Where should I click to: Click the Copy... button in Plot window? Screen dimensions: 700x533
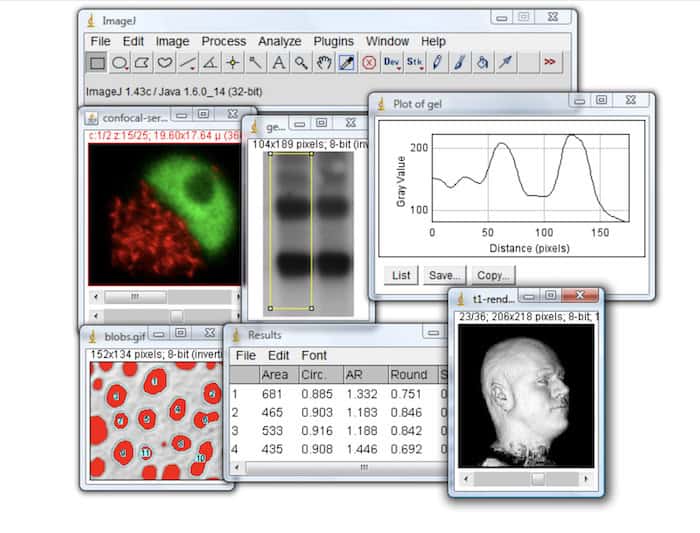[x=493, y=275]
